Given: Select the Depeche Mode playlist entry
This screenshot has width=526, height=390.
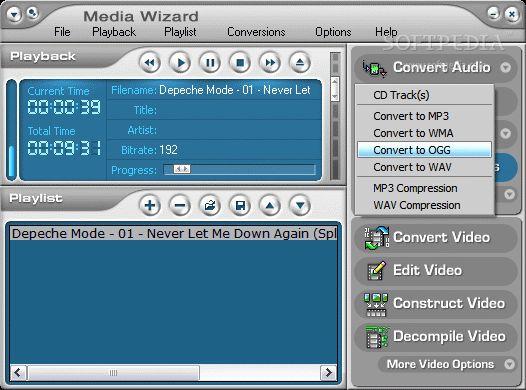Looking at the screenshot, I should (x=173, y=233).
